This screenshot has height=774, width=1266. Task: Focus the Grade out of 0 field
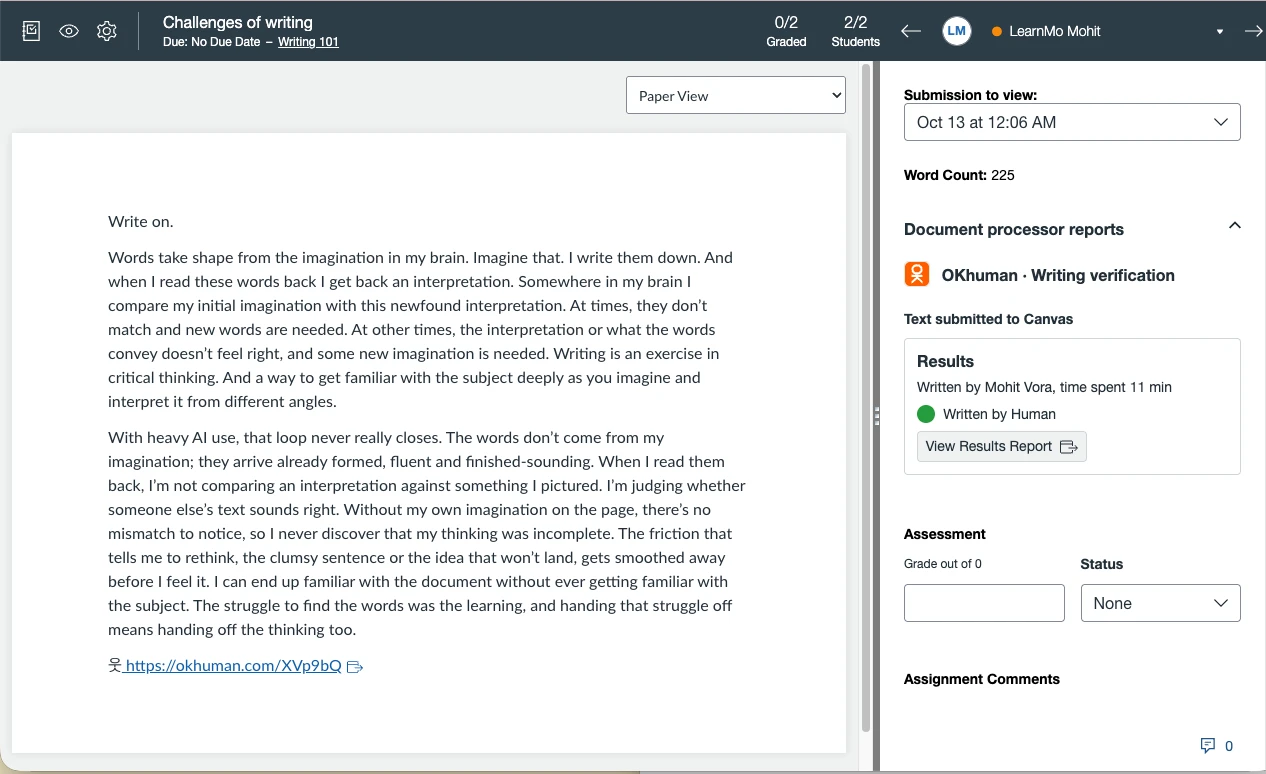tap(984, 603)
